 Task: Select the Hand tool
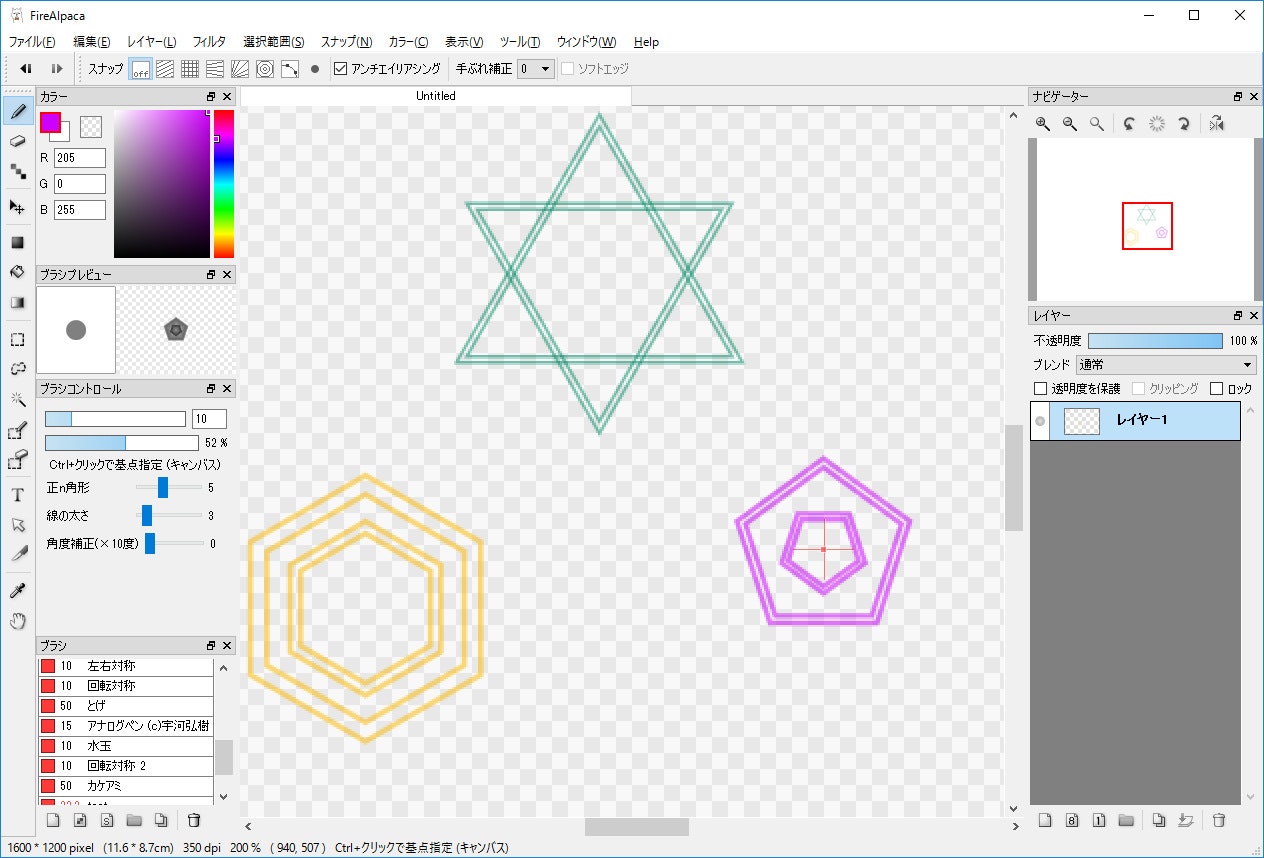pyautogui.click(x=17, y=621)
